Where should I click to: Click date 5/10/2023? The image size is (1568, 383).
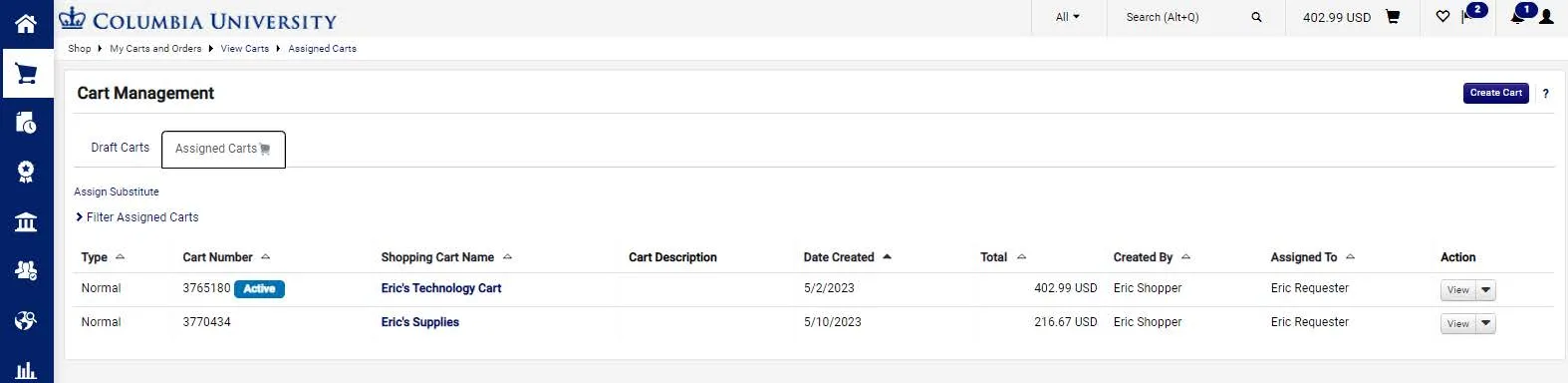tap(832, 322)
